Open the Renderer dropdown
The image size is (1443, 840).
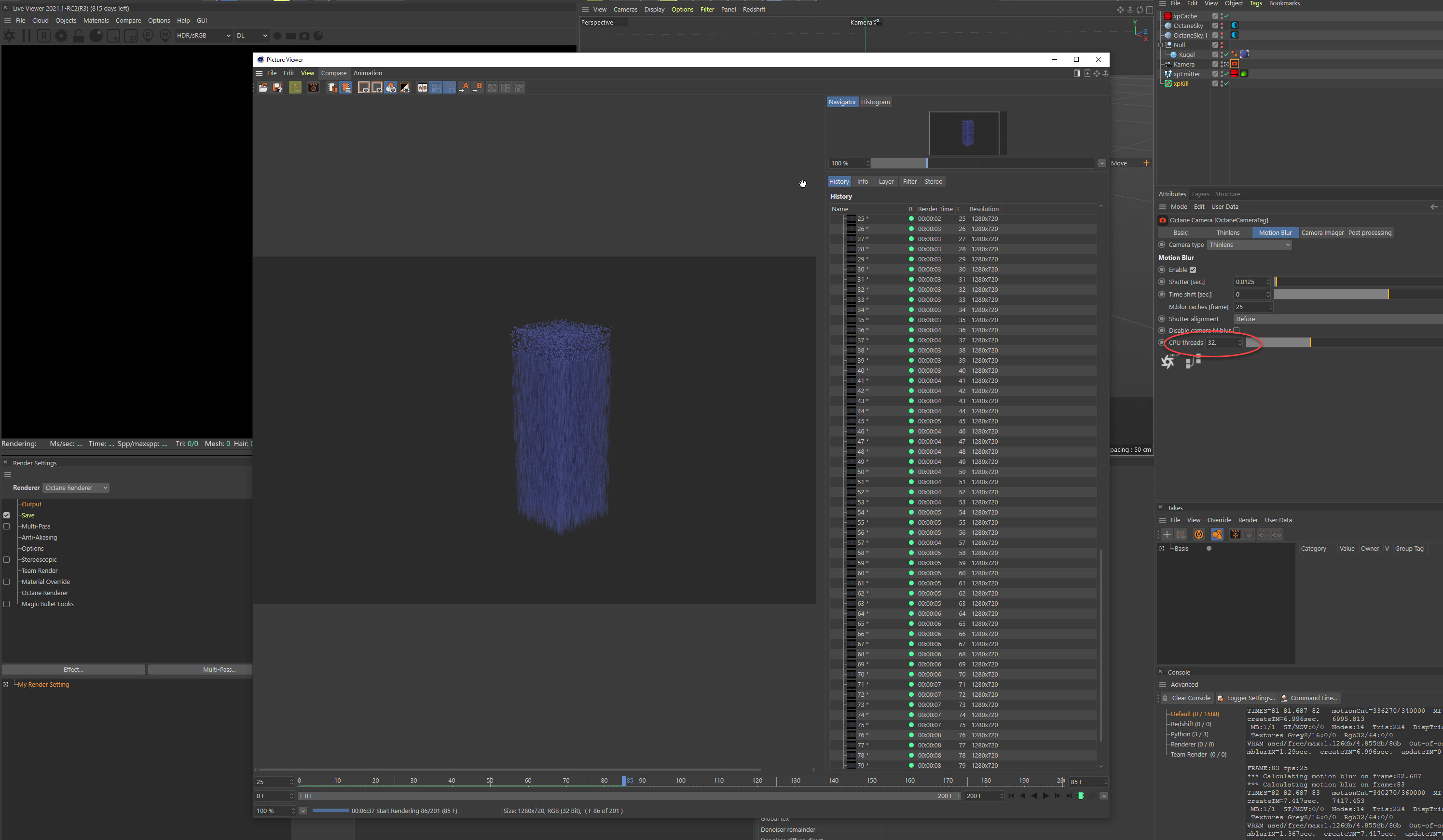pyautogui.click(x=76, y=488)
